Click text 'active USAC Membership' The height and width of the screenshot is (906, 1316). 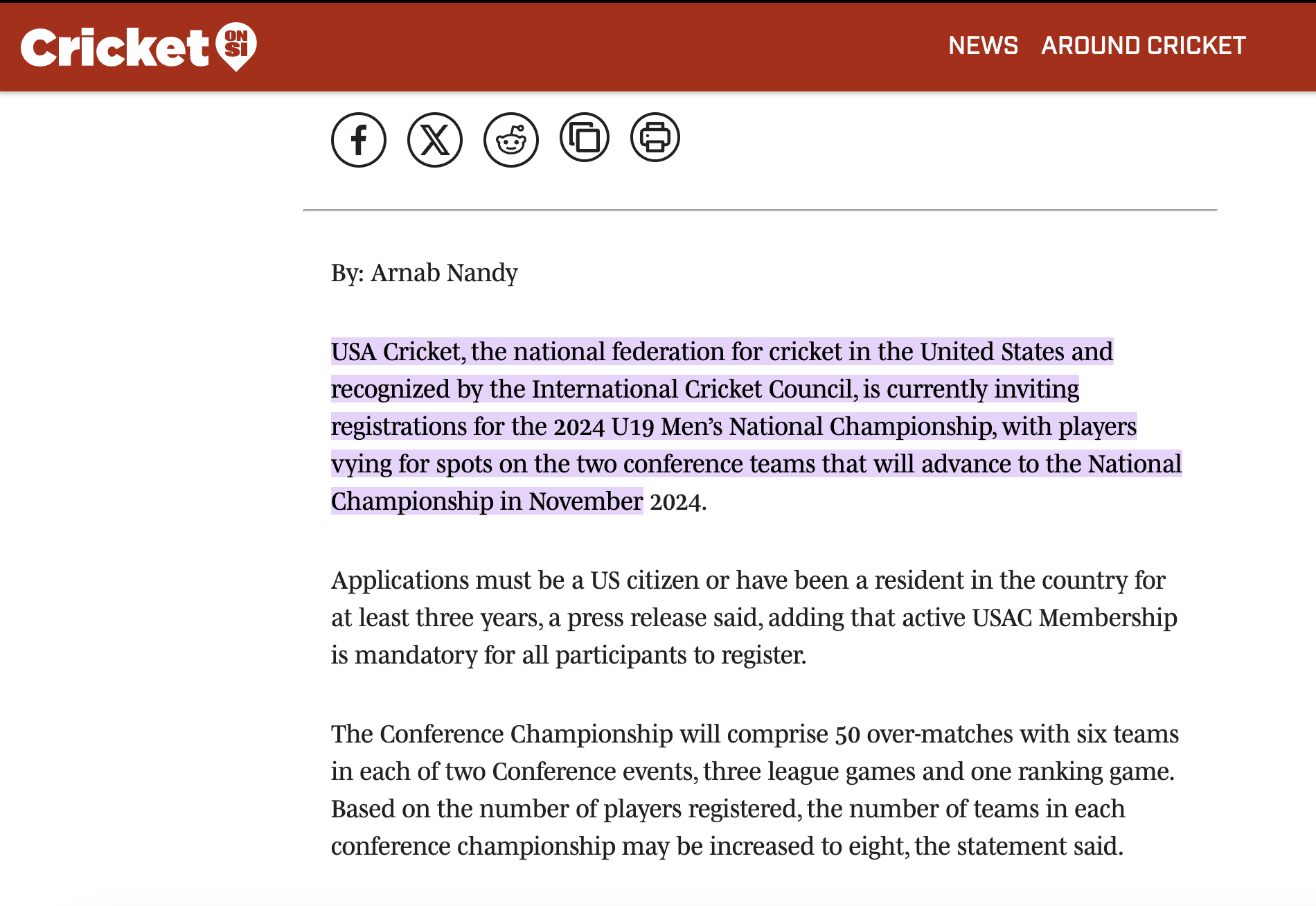click(x=1040, y=618)
